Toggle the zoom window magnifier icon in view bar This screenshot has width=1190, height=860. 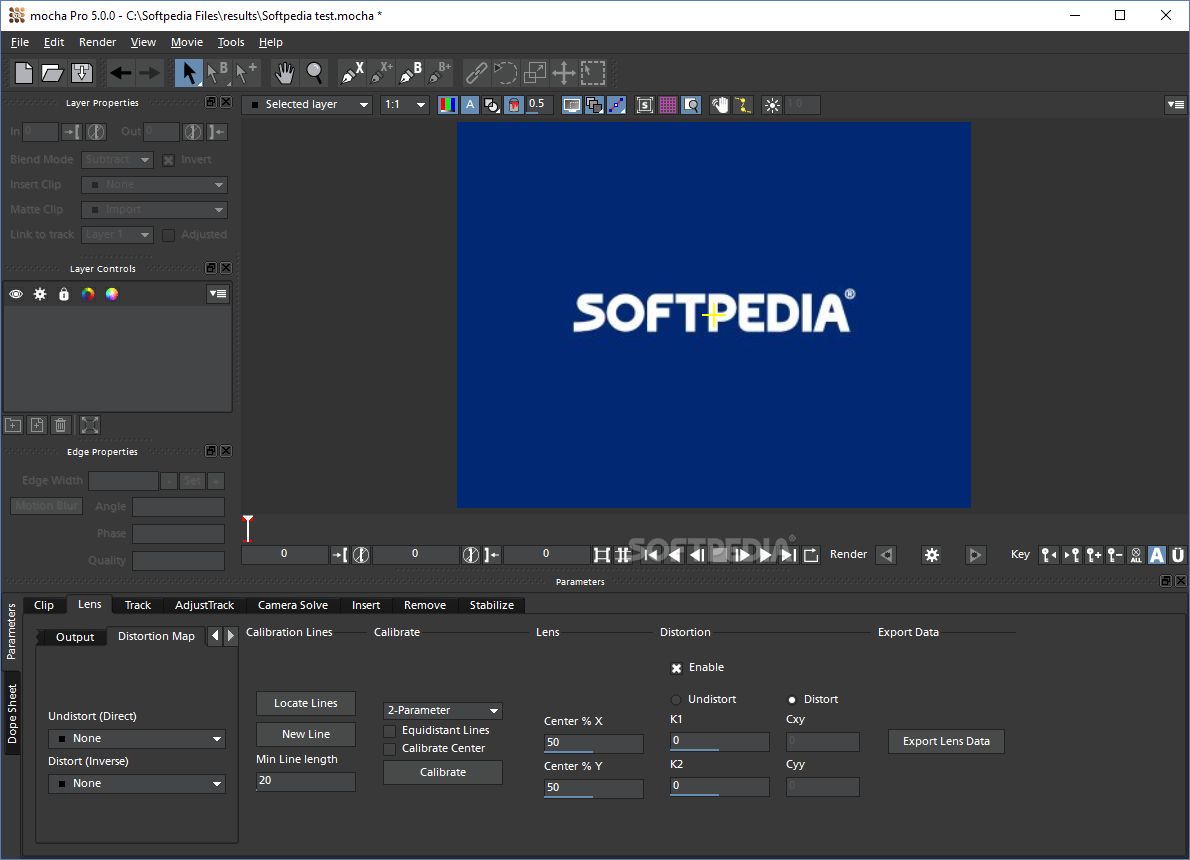tap(691, 105)
